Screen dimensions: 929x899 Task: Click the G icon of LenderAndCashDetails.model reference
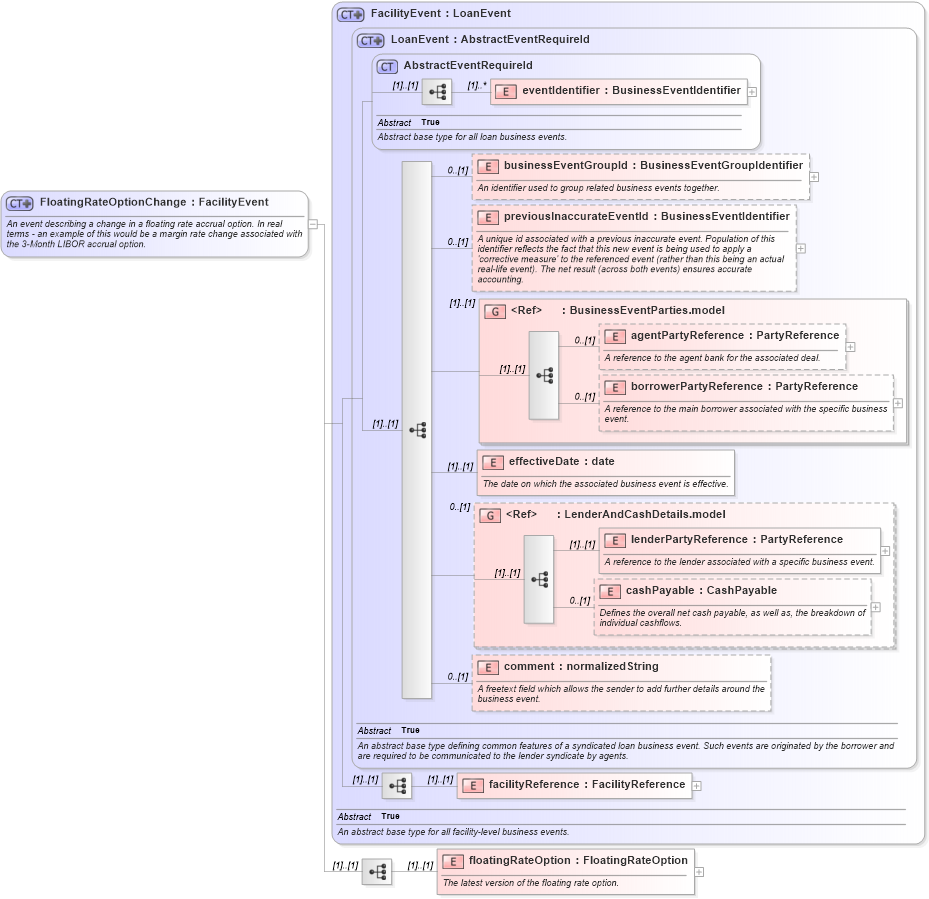490,514
